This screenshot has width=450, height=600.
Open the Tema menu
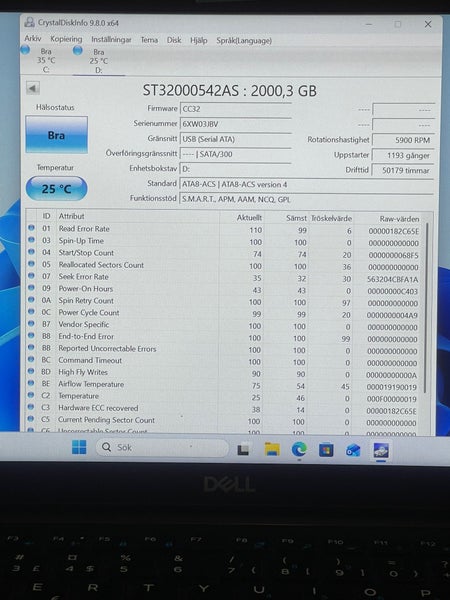click(x=149, y=40)
